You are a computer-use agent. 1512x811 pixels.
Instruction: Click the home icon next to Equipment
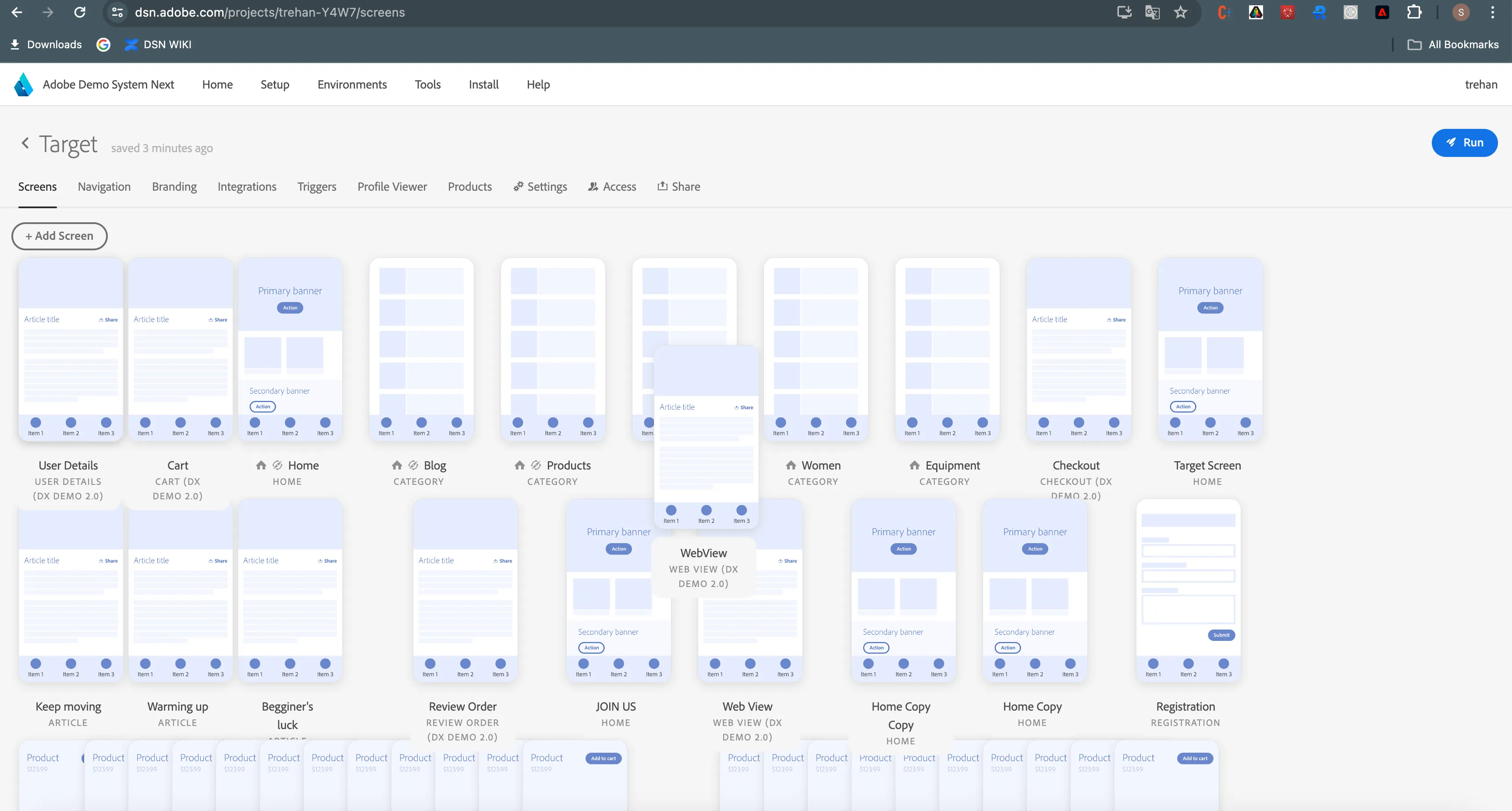(915, 465)
